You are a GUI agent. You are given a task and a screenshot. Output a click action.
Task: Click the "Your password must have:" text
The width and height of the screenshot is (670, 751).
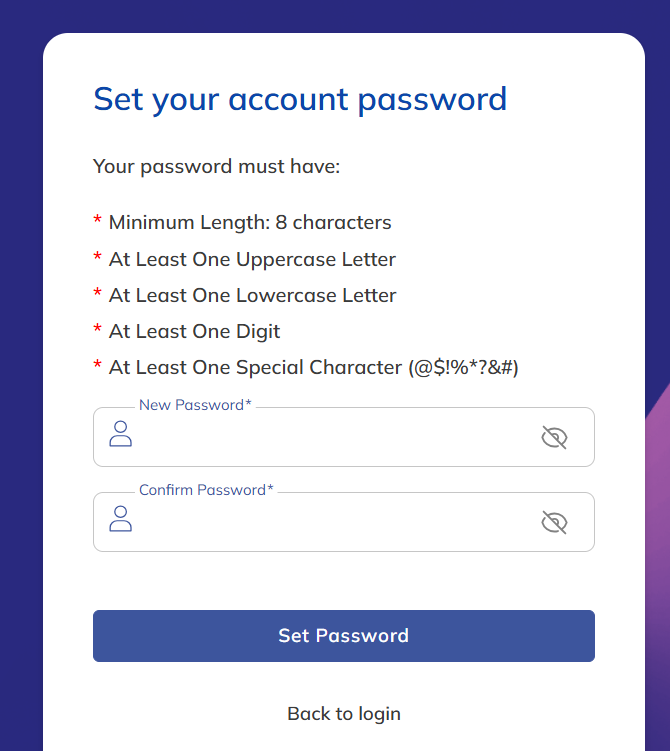pos(217,166)
